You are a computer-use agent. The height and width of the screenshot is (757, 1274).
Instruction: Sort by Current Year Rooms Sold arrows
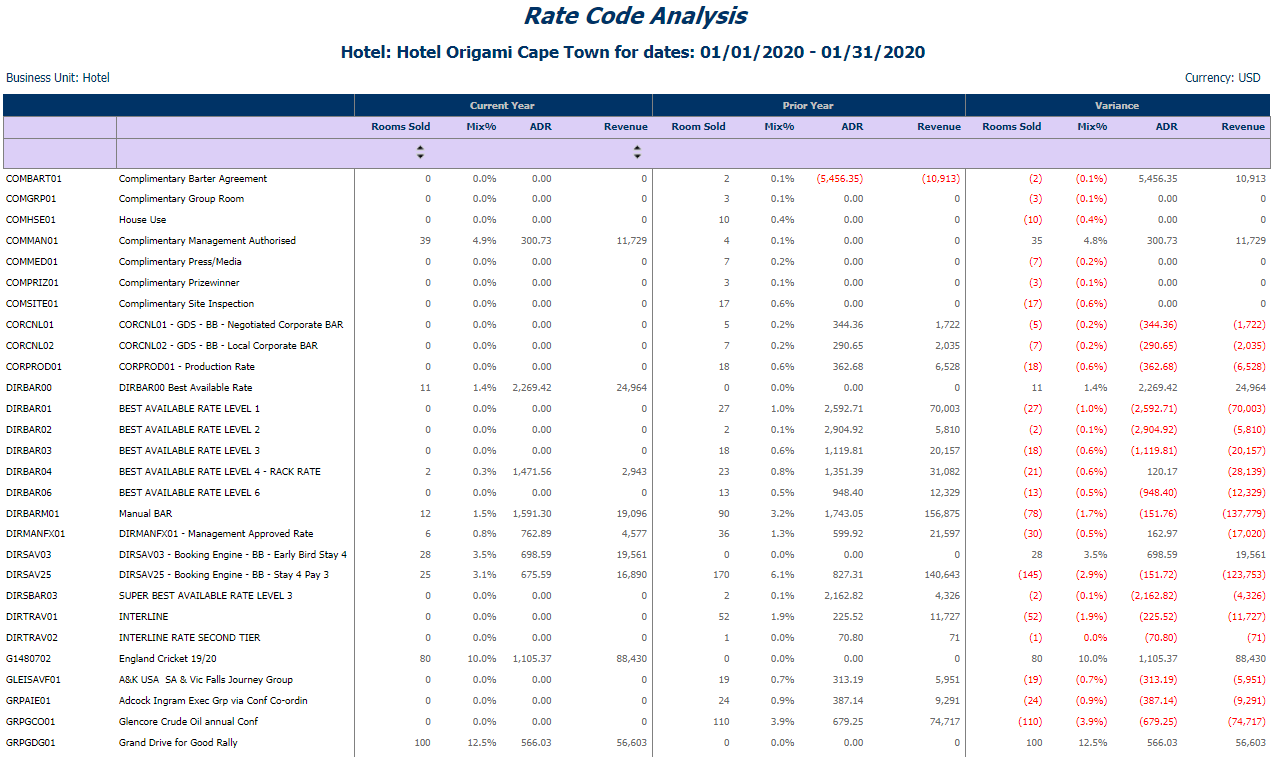point(420,153)
